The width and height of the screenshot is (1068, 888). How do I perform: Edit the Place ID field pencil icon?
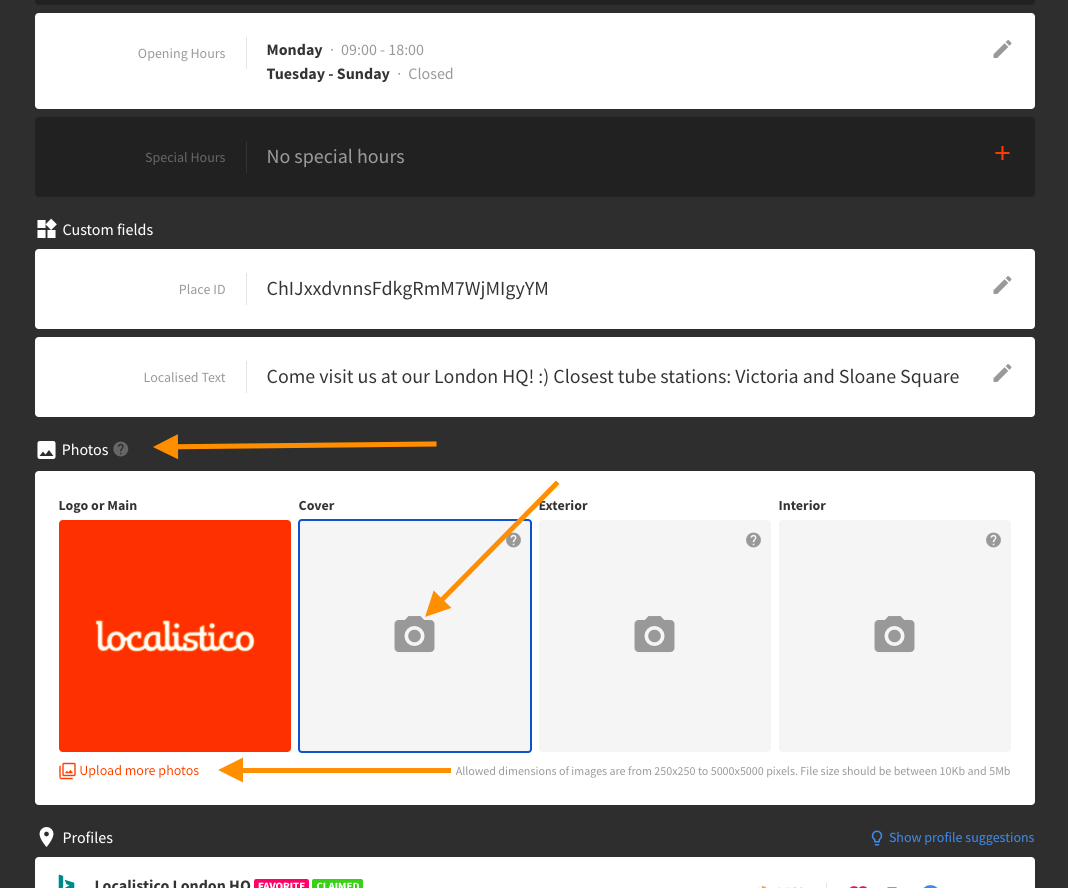coord(1002,285)
